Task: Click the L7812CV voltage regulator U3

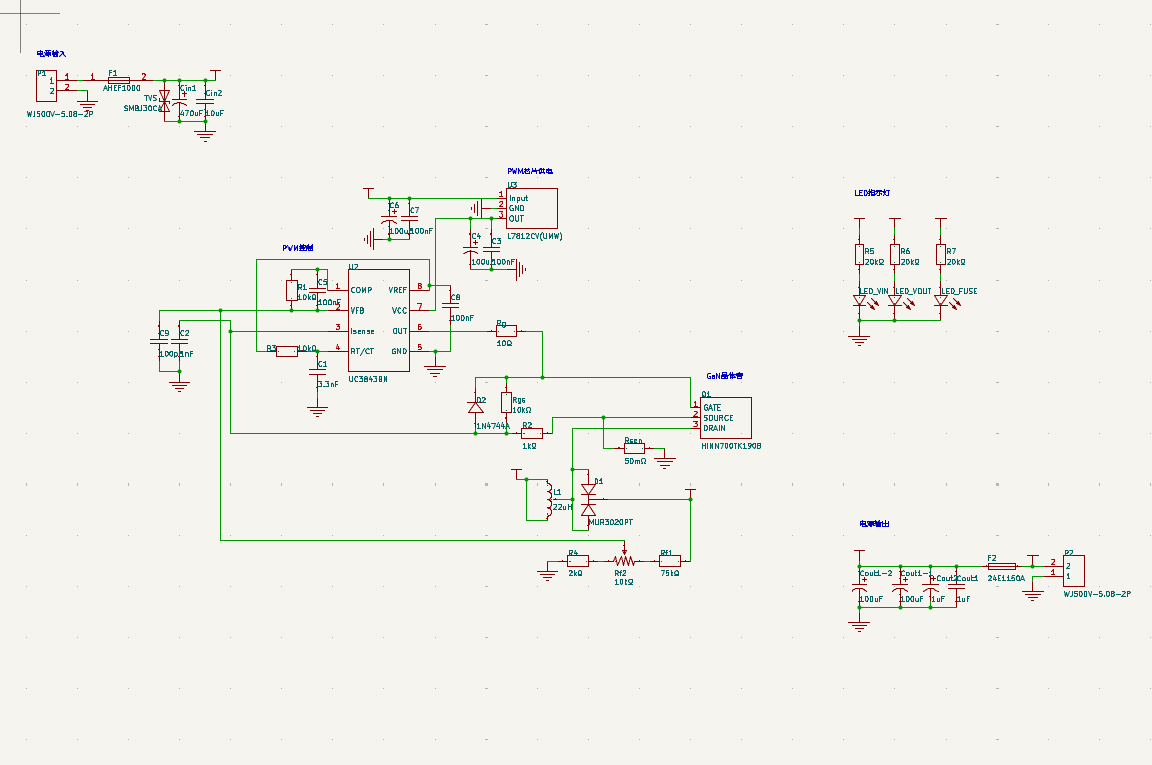Action: (x=532, y=208)
